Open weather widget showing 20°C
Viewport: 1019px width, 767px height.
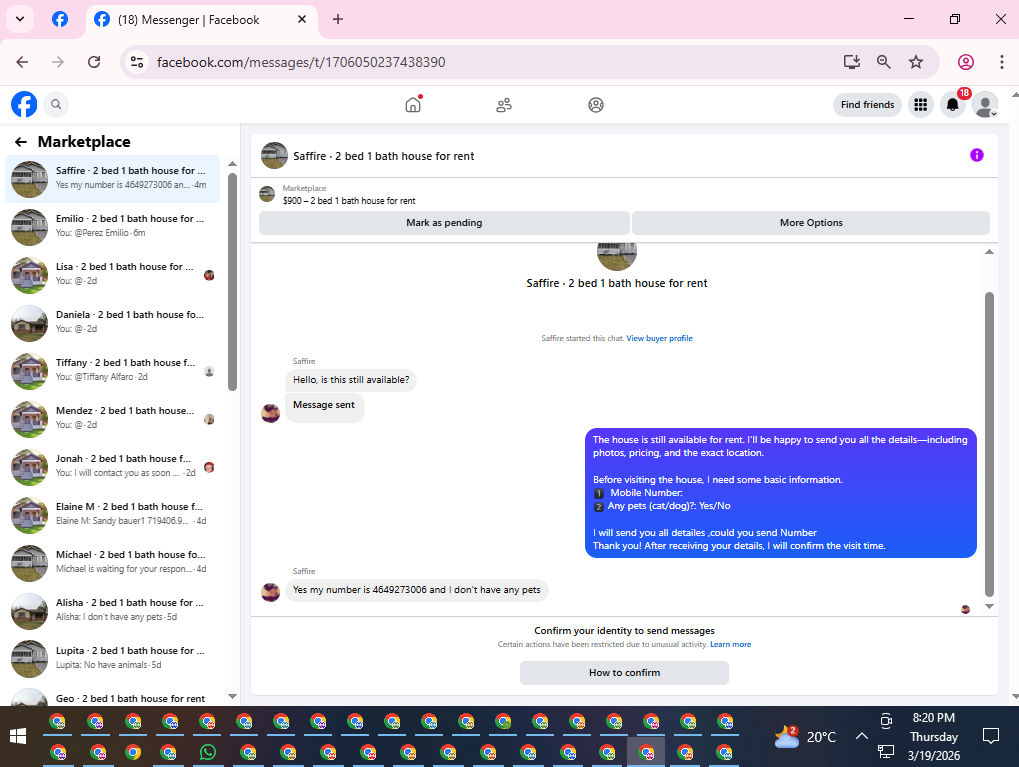805,736
